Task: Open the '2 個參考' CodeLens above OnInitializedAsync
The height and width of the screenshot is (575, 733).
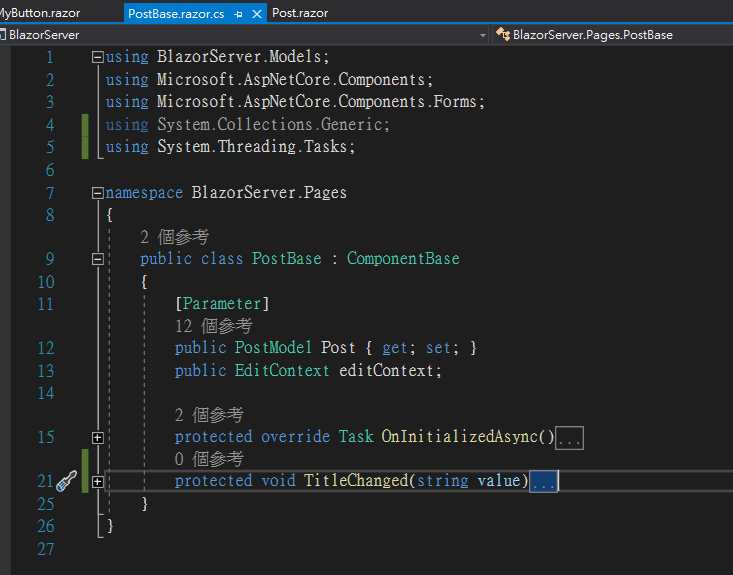Action: pos(209,415)
